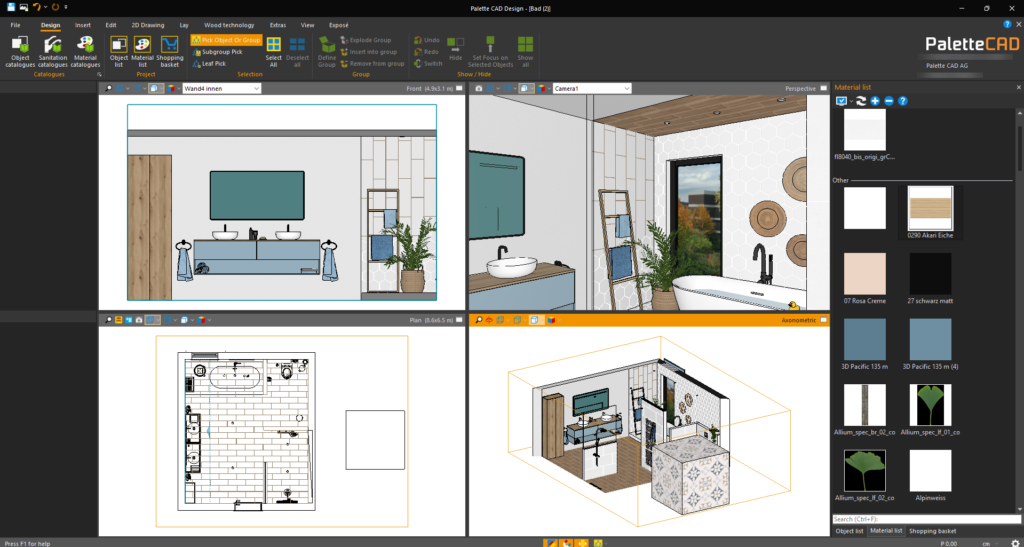Click the Select All icon
The height and width of the screenshot is (547, 1024).
pyautogui.click(x=273, y=50)
